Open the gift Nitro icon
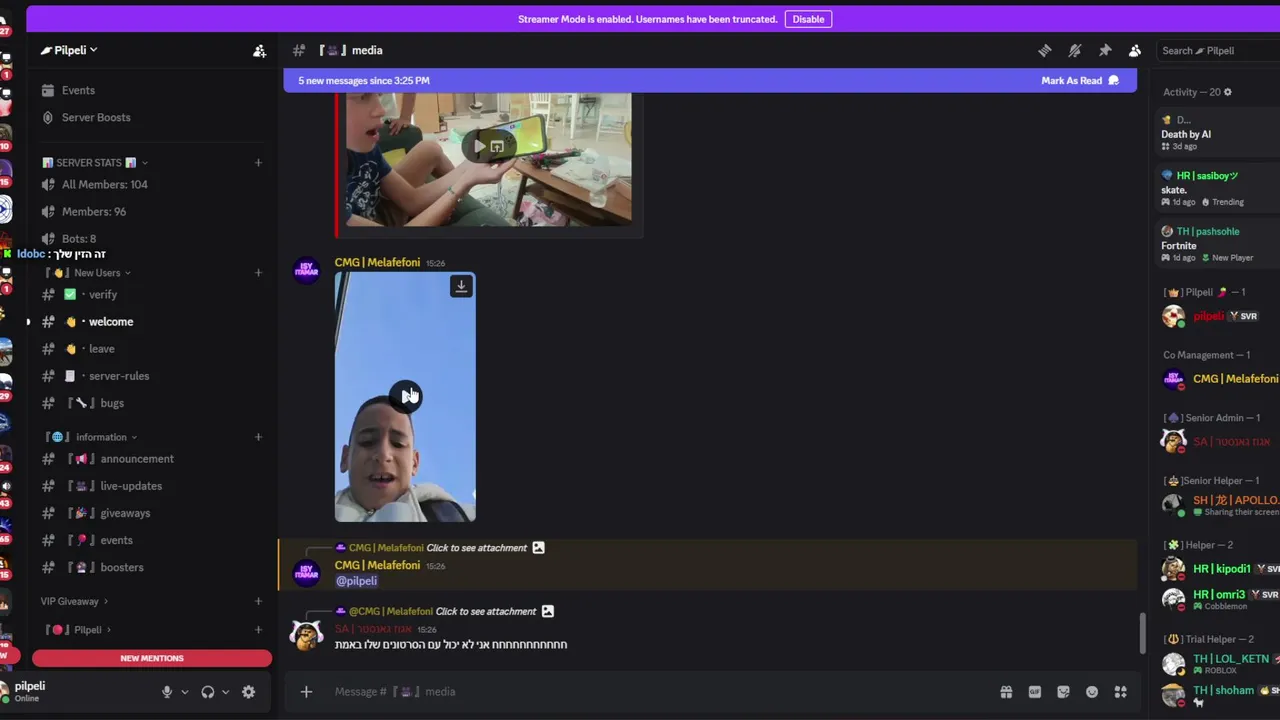The image size is (1280, 720). click(1006, 691)
